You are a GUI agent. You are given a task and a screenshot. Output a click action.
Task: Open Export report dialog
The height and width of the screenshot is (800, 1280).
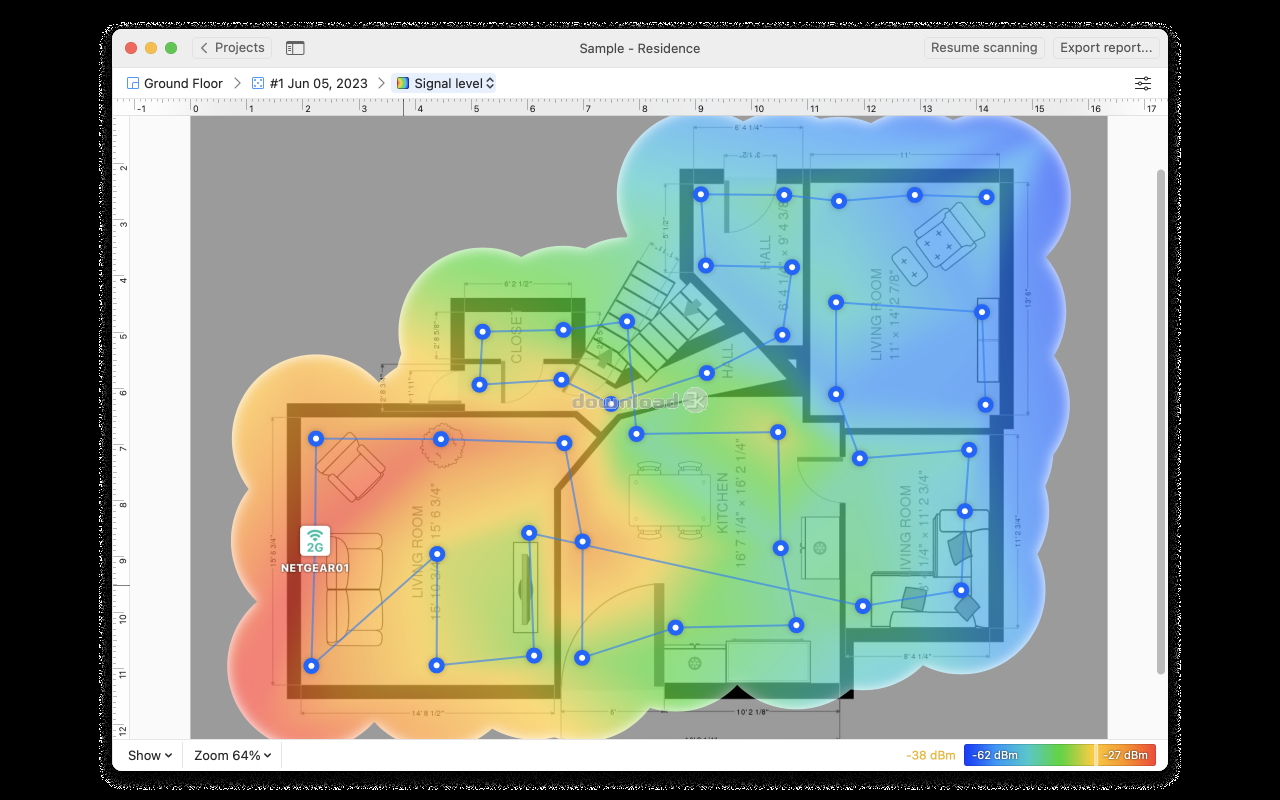pos(1106,48)
